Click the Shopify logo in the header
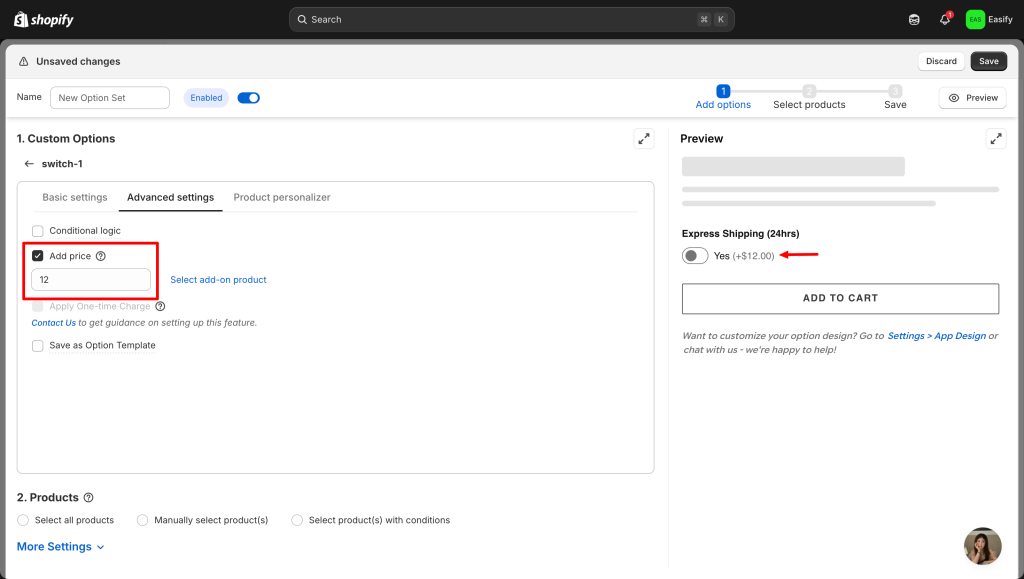Viewport: 1024px width, 579px height. point(43,20)
